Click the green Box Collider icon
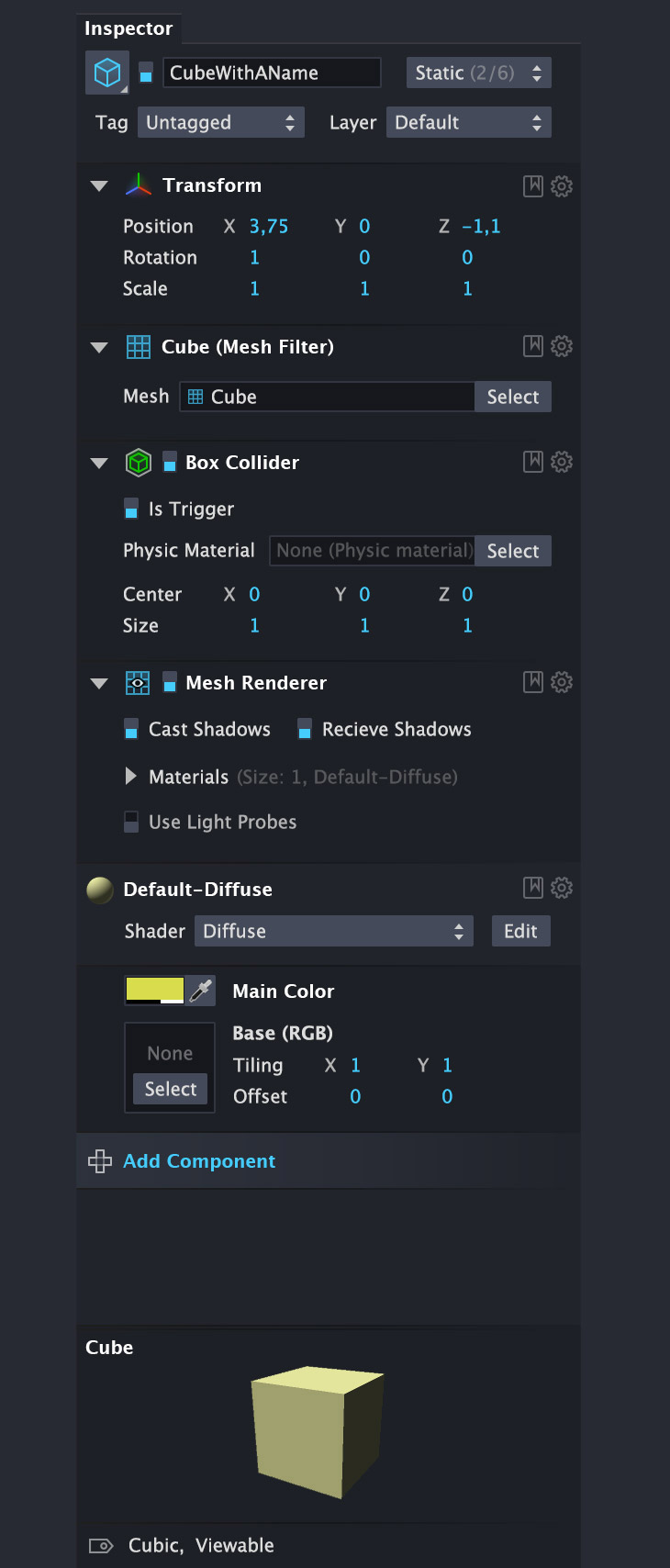 138,463
